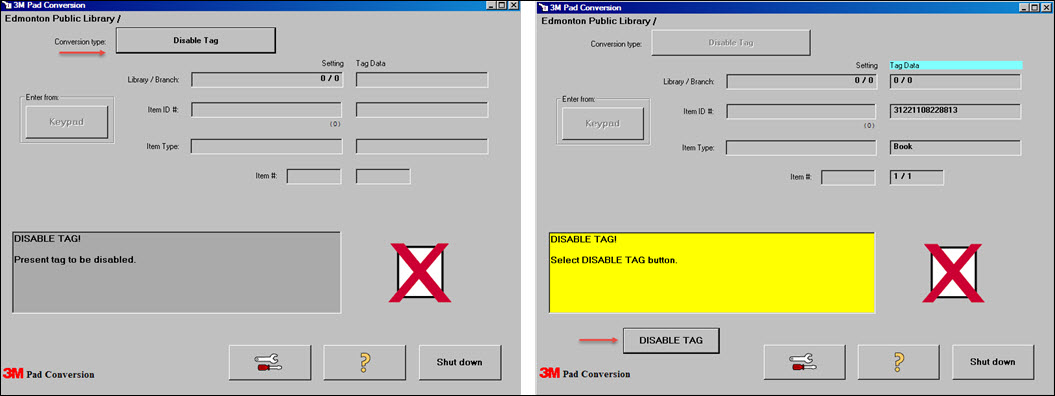The image size is (1055, 396).
Task: Click Item # setting field in left window
Action: point(314,177)
